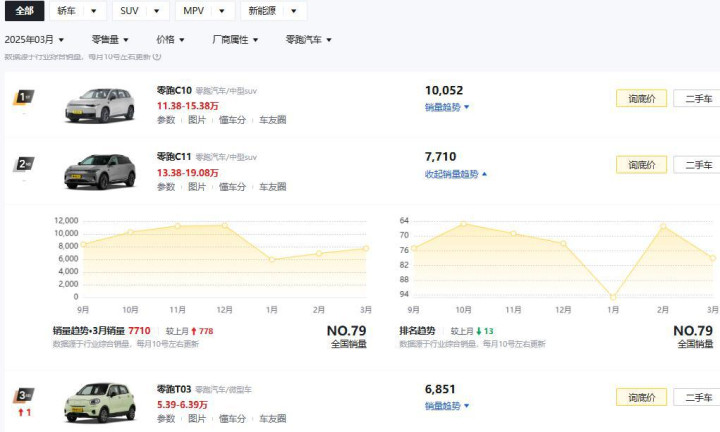This screenshot has width=720, height=432.
Task: Click the 6,851 sales figure
Action: [x=440, y=389]
